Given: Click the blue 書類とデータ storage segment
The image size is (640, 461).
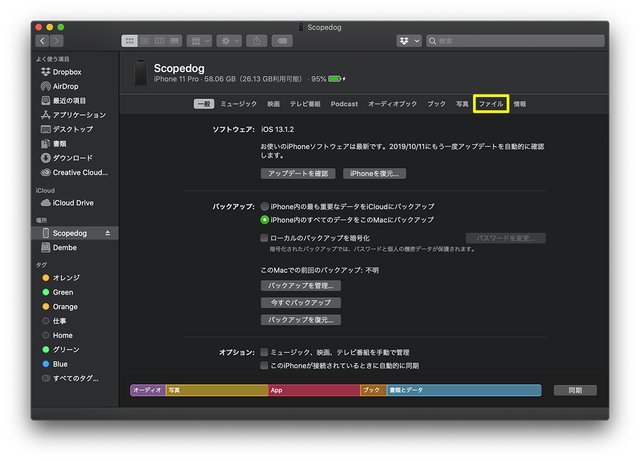Looking at the screenshot, I should (464, 390).
